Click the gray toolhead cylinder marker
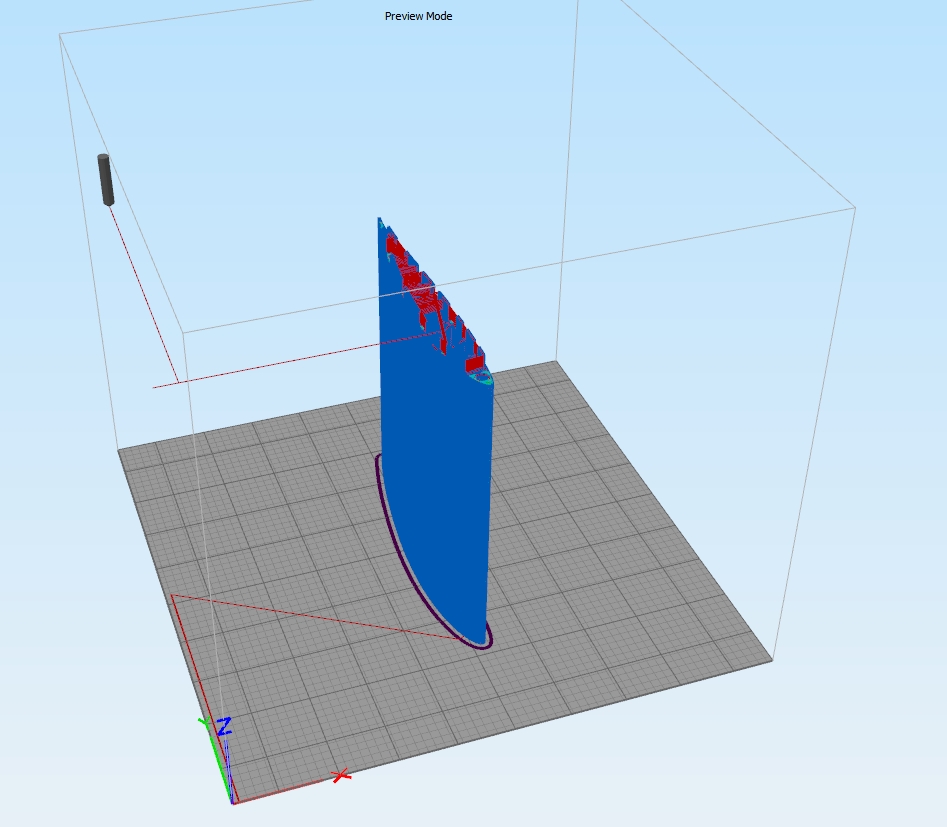 (x=105, y=179)
